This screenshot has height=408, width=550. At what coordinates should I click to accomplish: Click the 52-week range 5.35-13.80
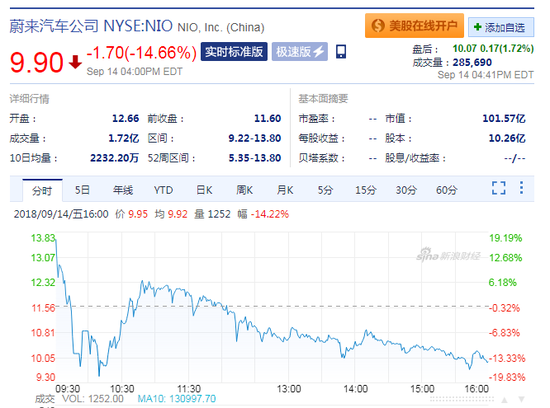click(x=254, y=158)
